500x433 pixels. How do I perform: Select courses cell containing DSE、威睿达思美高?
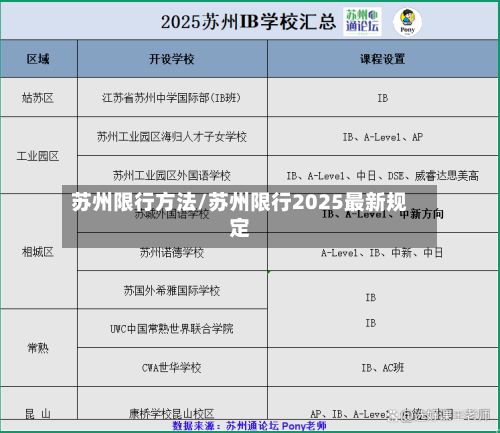coord(383,175)
